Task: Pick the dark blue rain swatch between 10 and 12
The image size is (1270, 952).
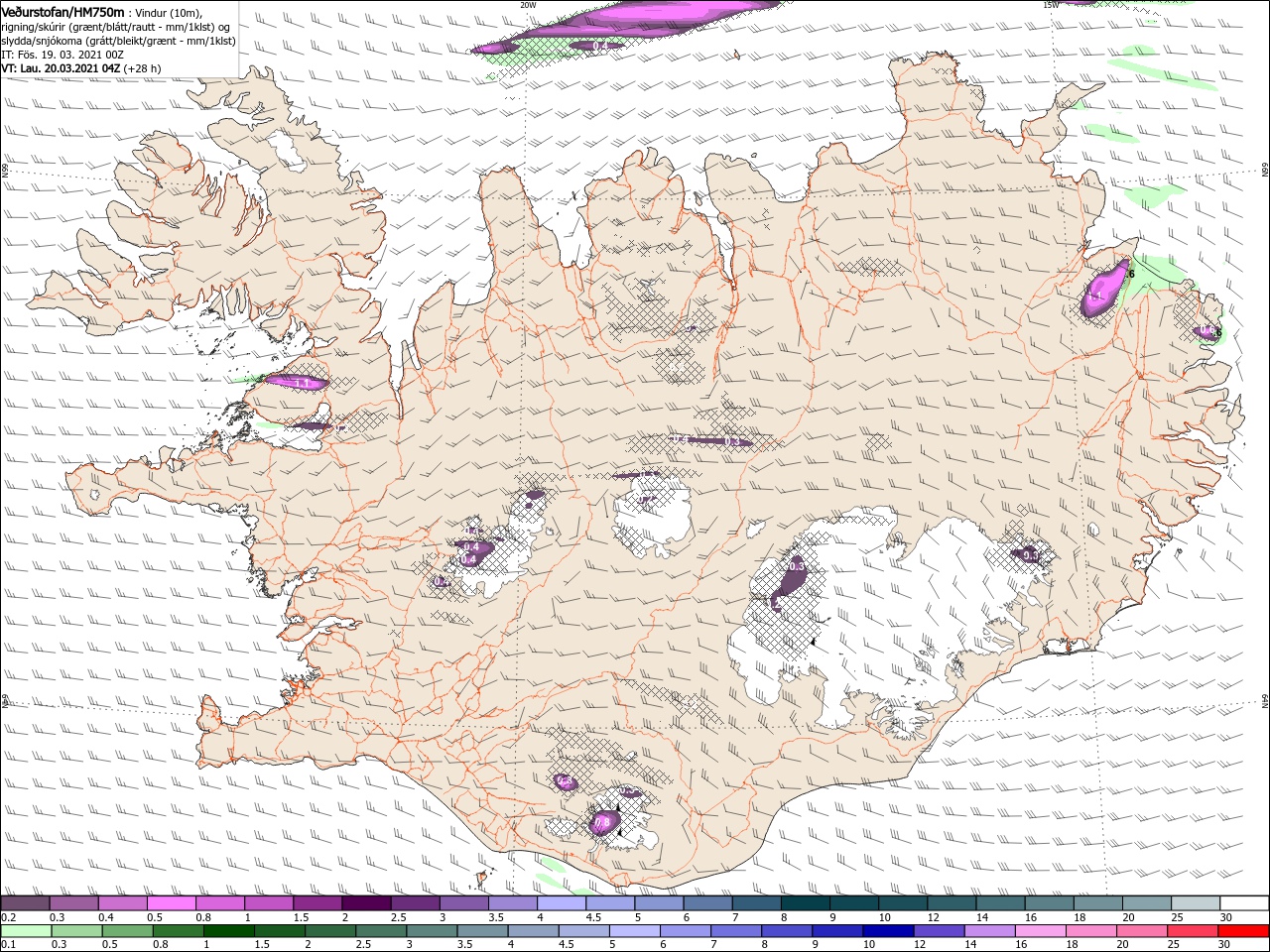Action: 888,931
